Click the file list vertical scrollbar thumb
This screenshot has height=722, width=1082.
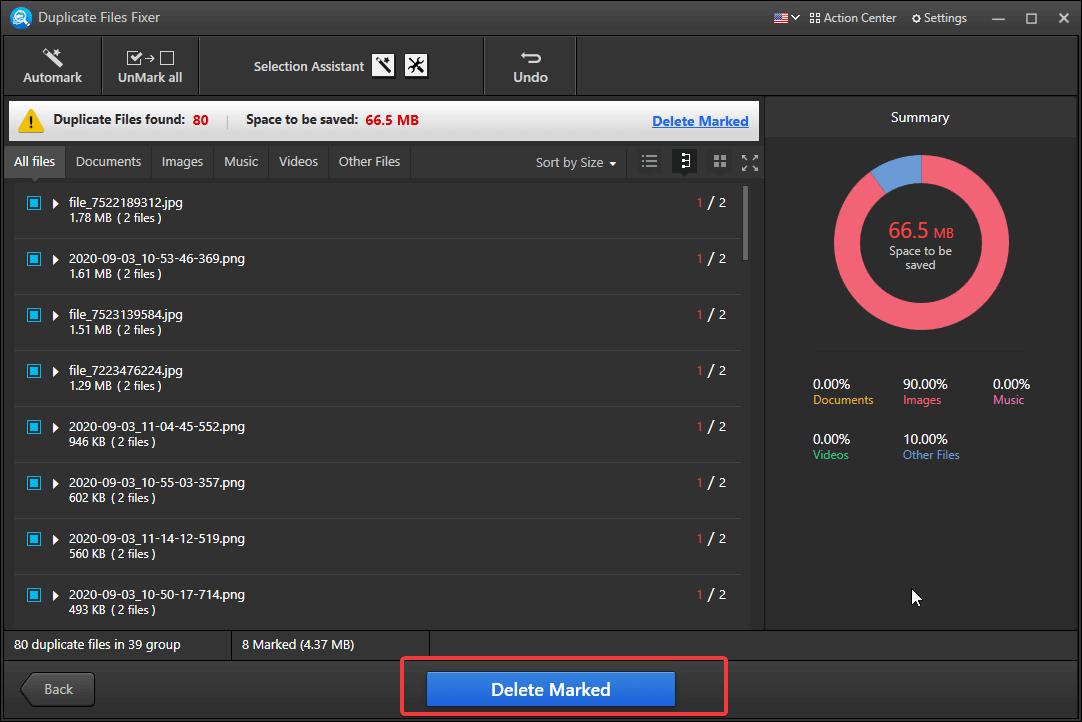click(745, 223)
